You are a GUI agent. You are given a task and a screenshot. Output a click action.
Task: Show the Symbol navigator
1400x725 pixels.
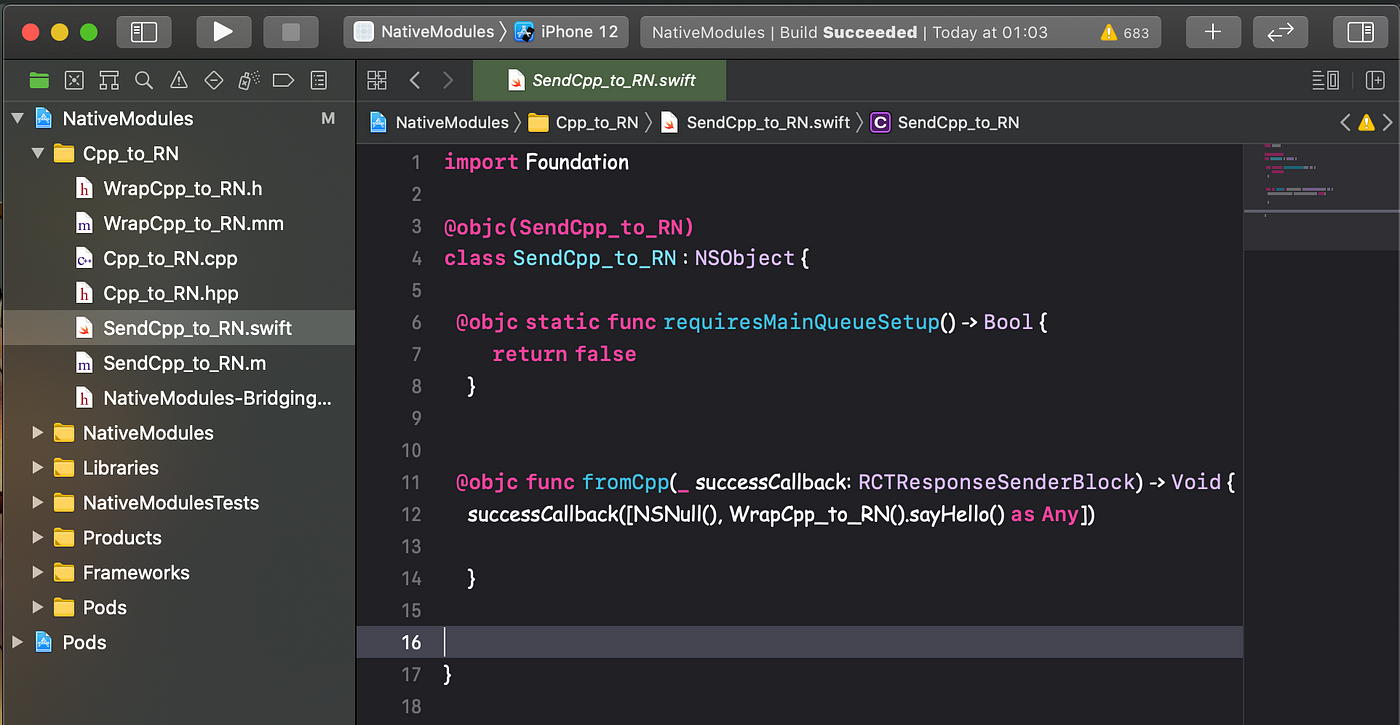[109, 80]
